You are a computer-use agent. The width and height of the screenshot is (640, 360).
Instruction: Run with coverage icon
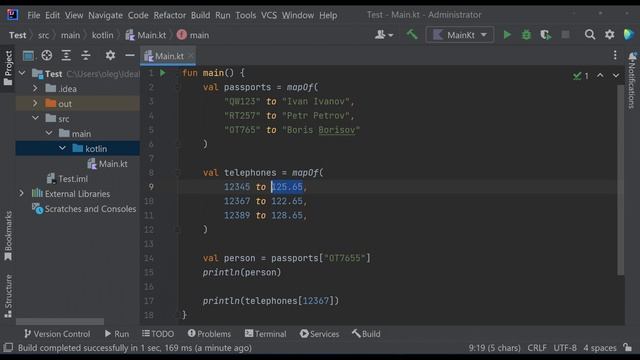[546, 35]
